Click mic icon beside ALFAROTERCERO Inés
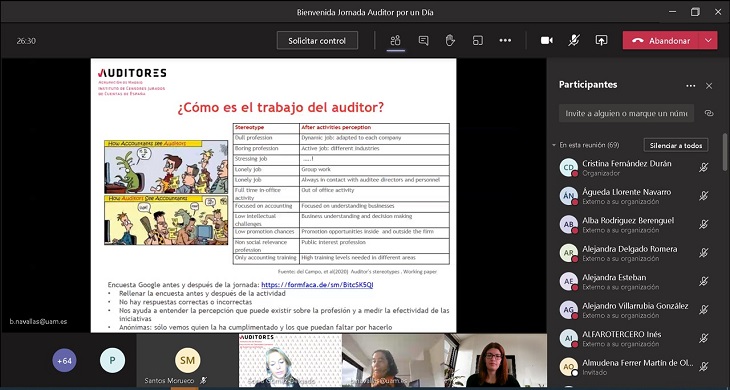The image size is (730, 390). [x=703, y=338]
